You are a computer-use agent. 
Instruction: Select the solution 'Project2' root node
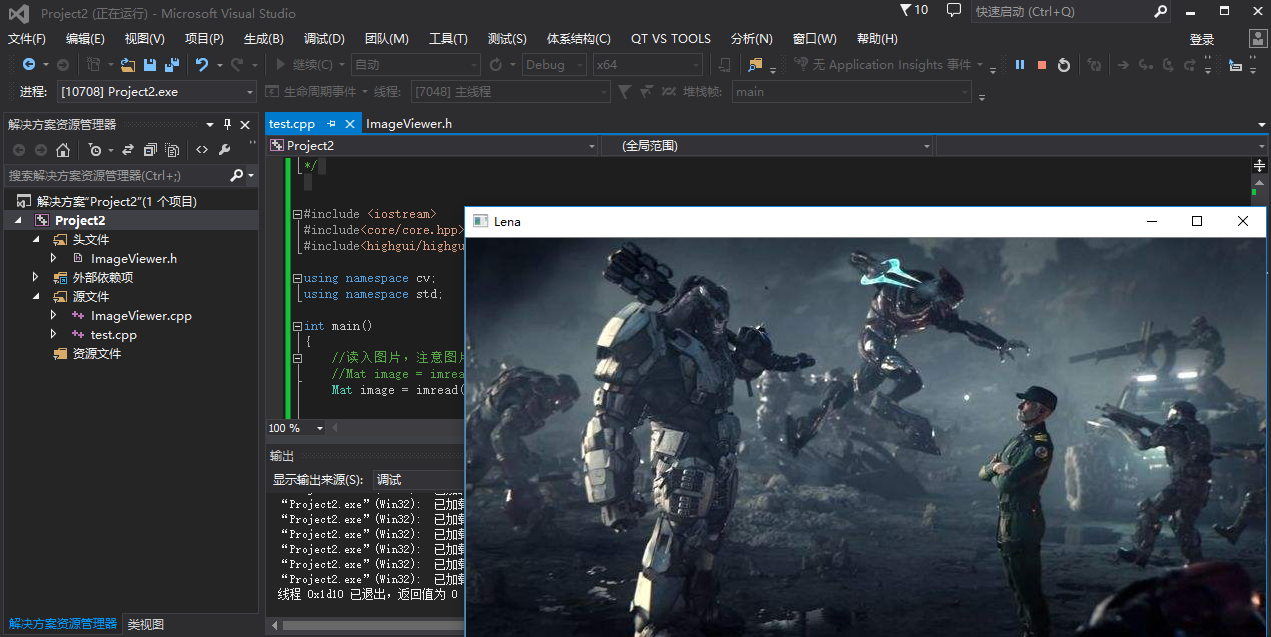coord(117,201)
